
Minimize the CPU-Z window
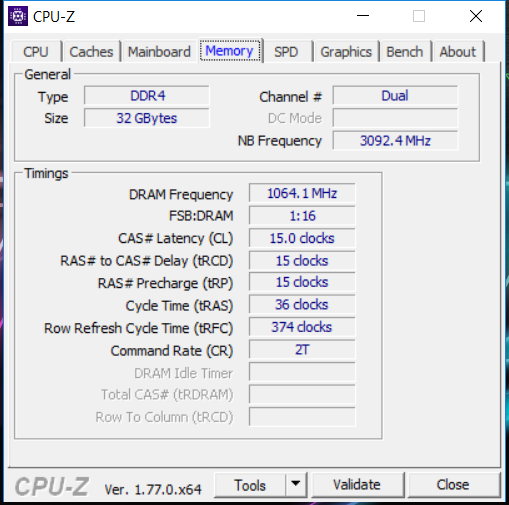(x=363, y=16)
